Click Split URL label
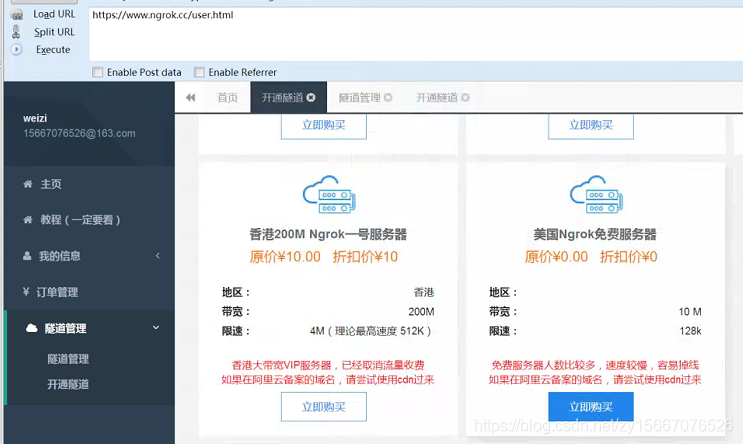 pos(54,32)
